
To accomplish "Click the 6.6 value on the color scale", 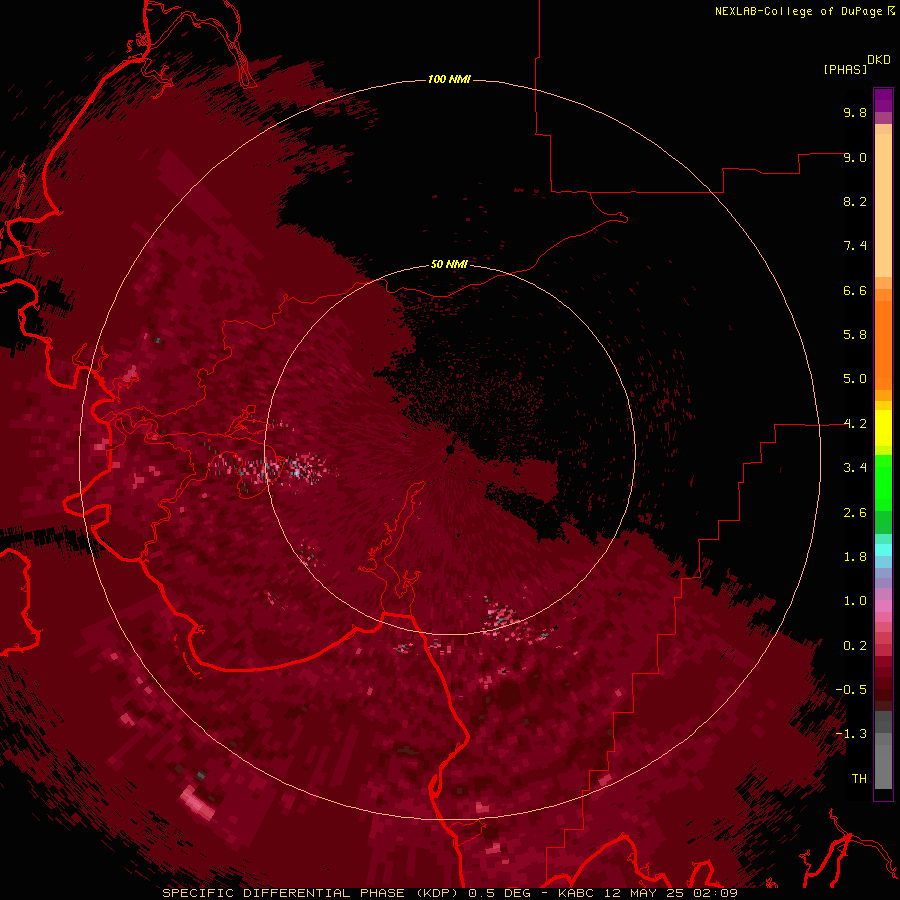I will [855, 290].
